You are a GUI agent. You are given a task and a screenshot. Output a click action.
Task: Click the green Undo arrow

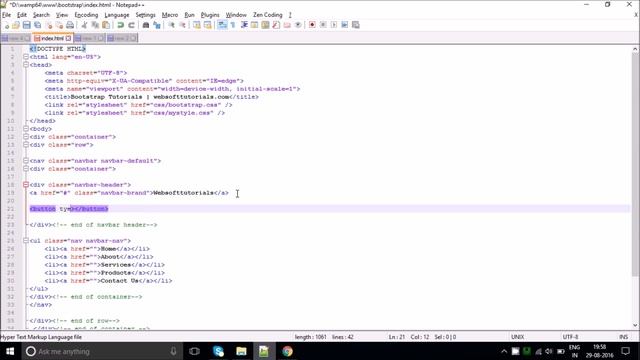point(120,25)
